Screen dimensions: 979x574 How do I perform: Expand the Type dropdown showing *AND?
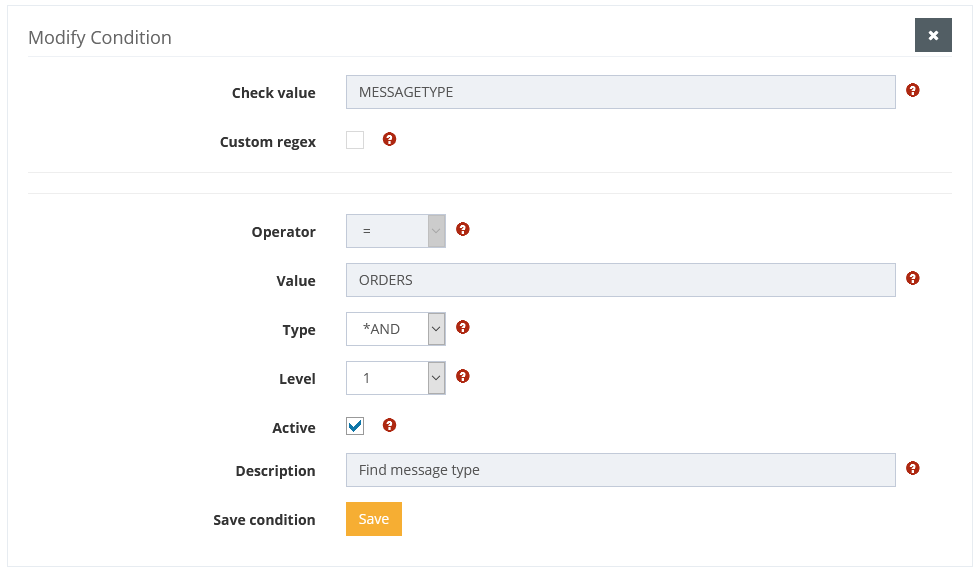395,329
